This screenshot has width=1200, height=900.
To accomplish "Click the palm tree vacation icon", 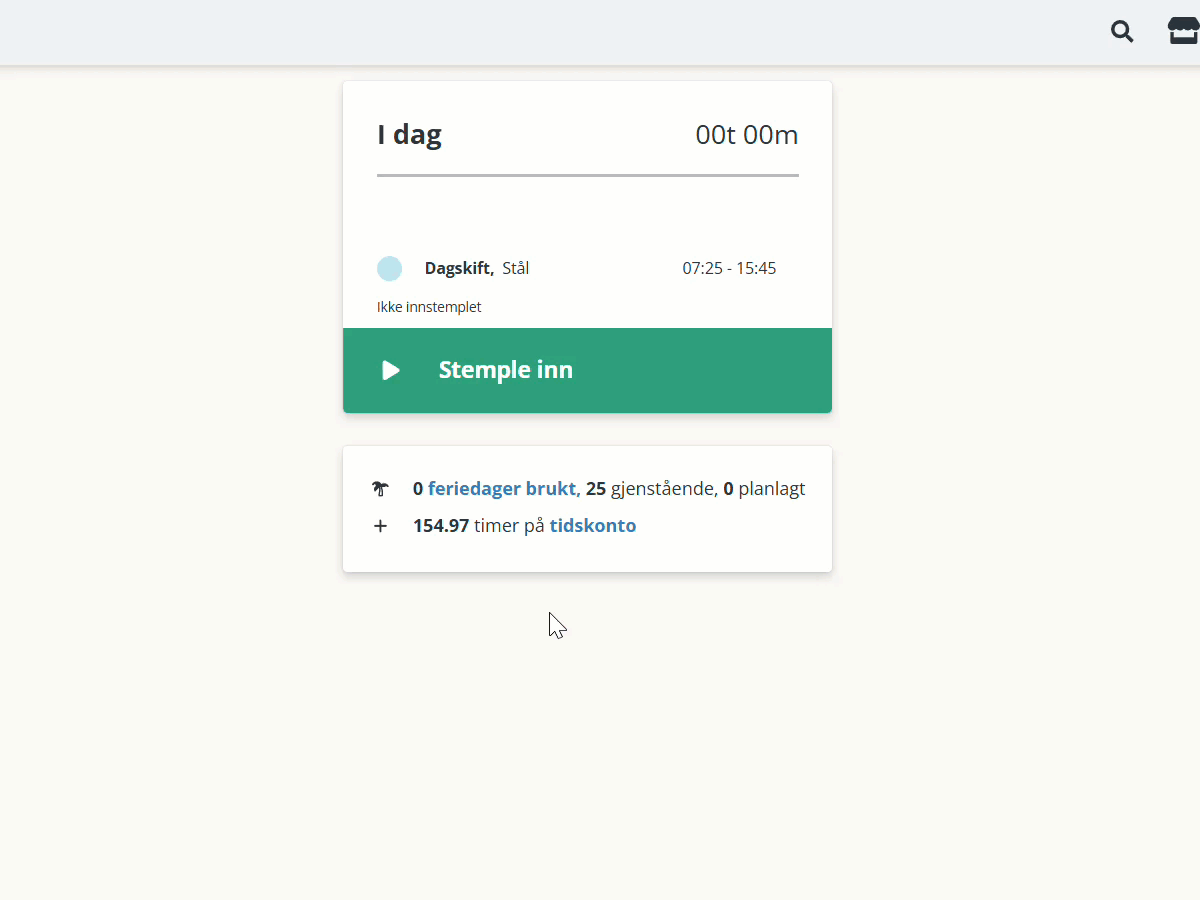I will pyautogui.click(x=380, y=489).
